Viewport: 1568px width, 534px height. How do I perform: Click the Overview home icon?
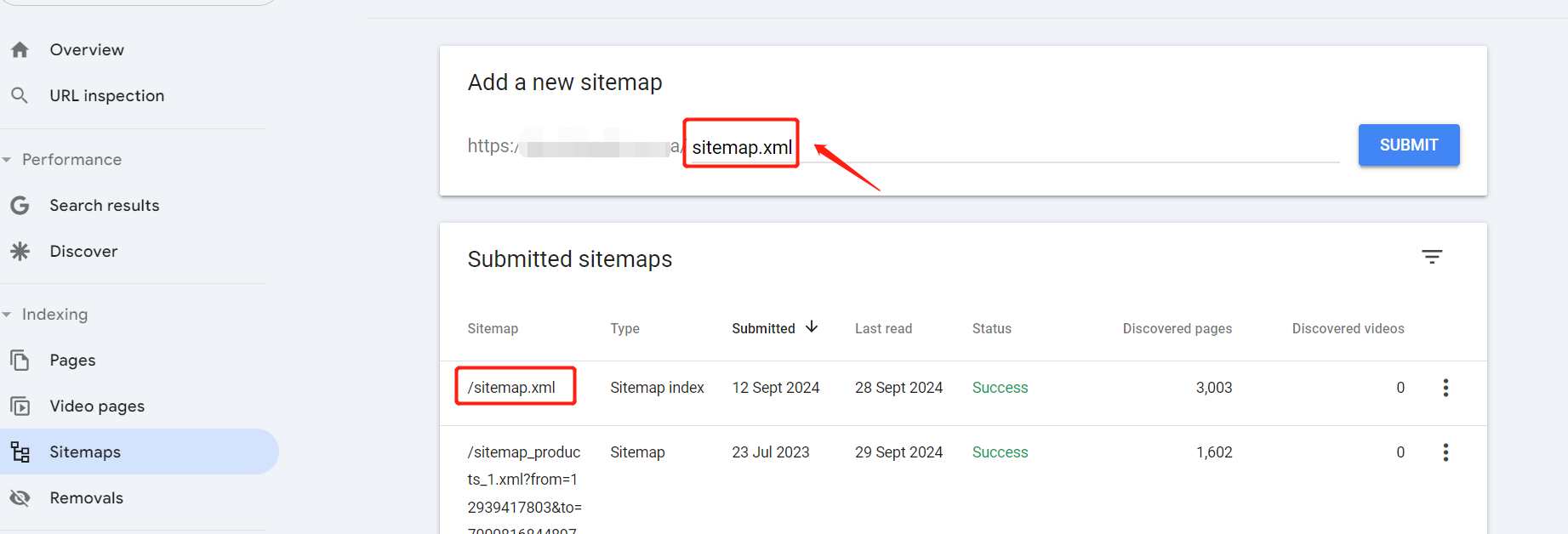[20, 50]
